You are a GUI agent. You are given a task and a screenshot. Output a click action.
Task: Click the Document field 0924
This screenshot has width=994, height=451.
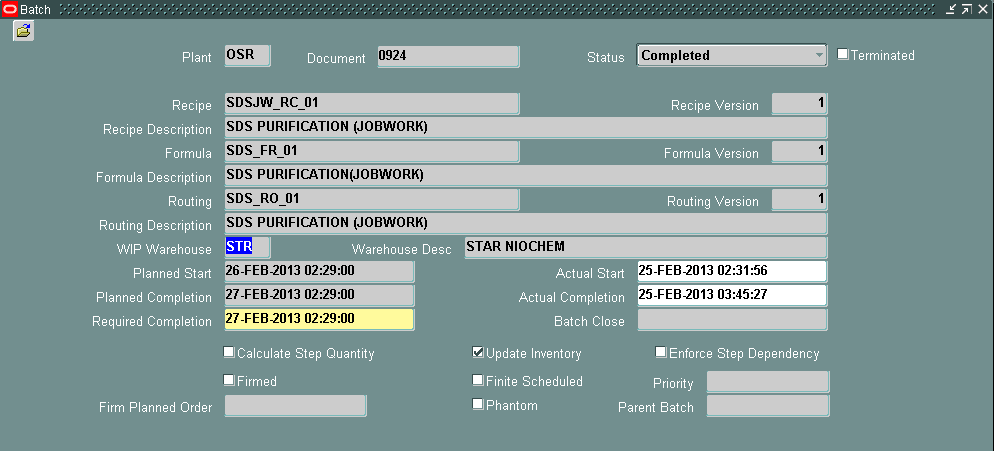point(448,56)
